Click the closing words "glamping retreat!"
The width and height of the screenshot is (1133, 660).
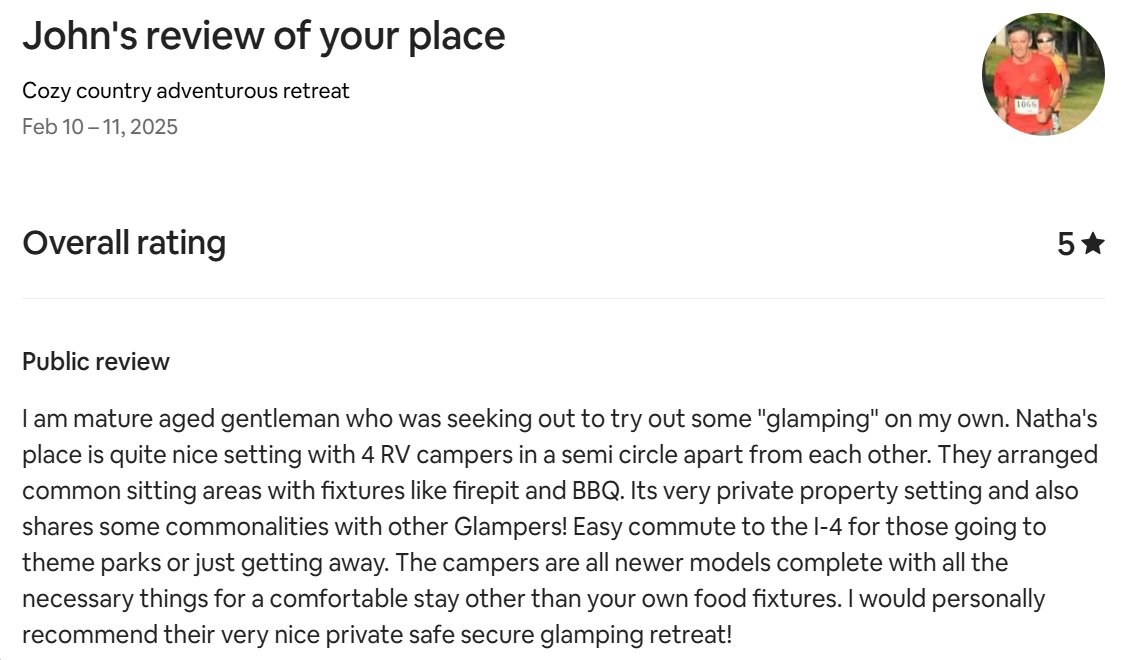click(636, 635)
